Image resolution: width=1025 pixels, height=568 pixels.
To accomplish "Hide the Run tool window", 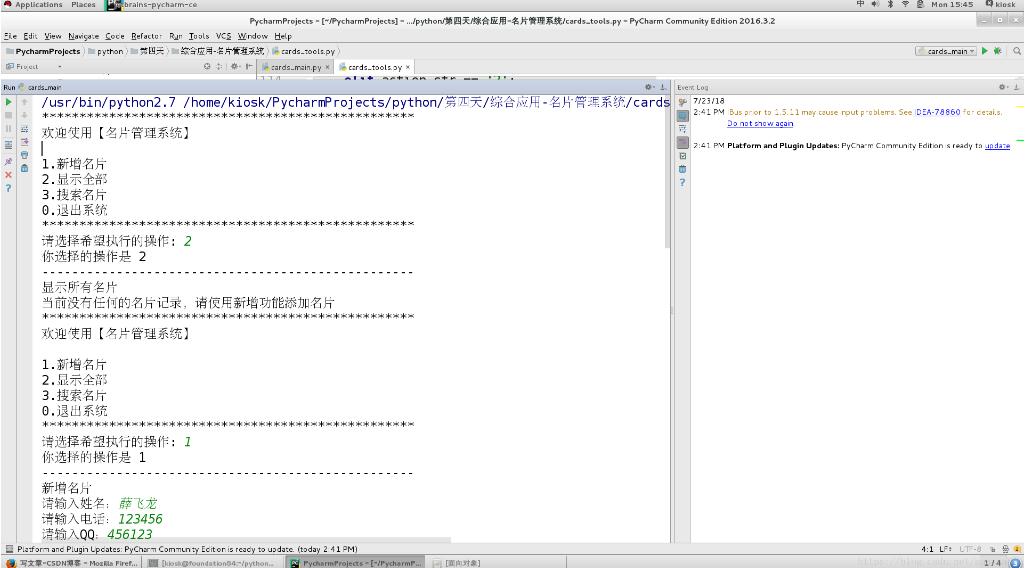I will coord(663,87).
